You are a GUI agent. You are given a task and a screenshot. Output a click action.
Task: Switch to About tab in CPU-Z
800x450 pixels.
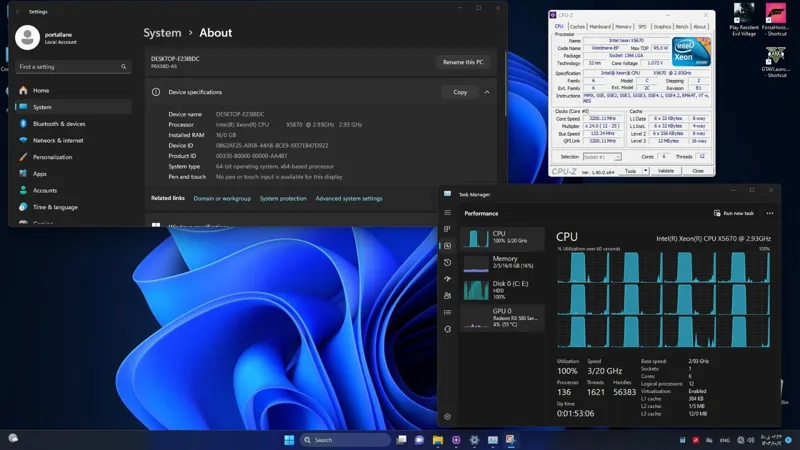pyautogui.click(x=699, y=27)
